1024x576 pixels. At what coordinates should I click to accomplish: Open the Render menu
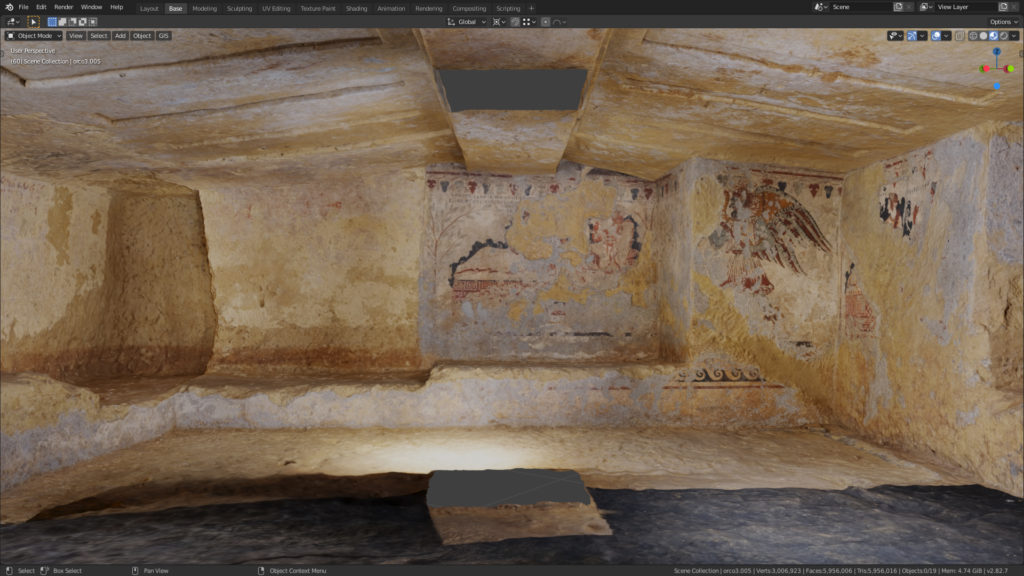click(63, 7)
